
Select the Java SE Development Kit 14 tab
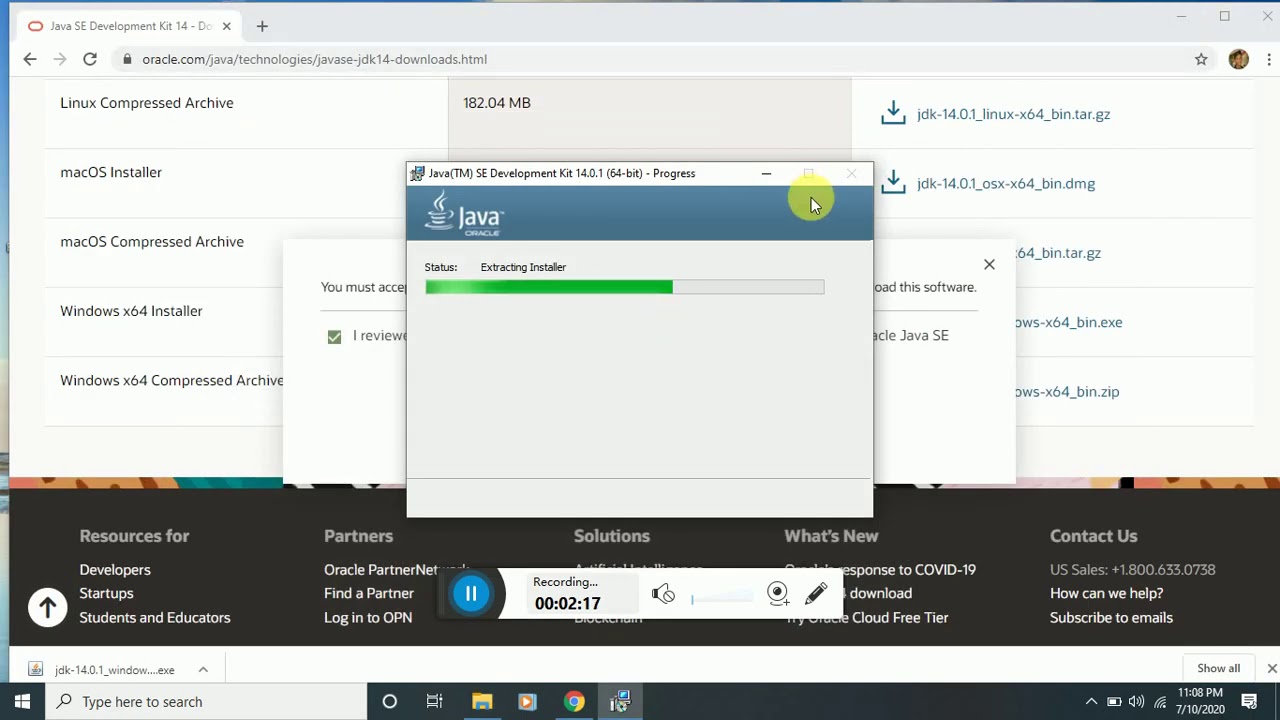(x=128, y=26)
